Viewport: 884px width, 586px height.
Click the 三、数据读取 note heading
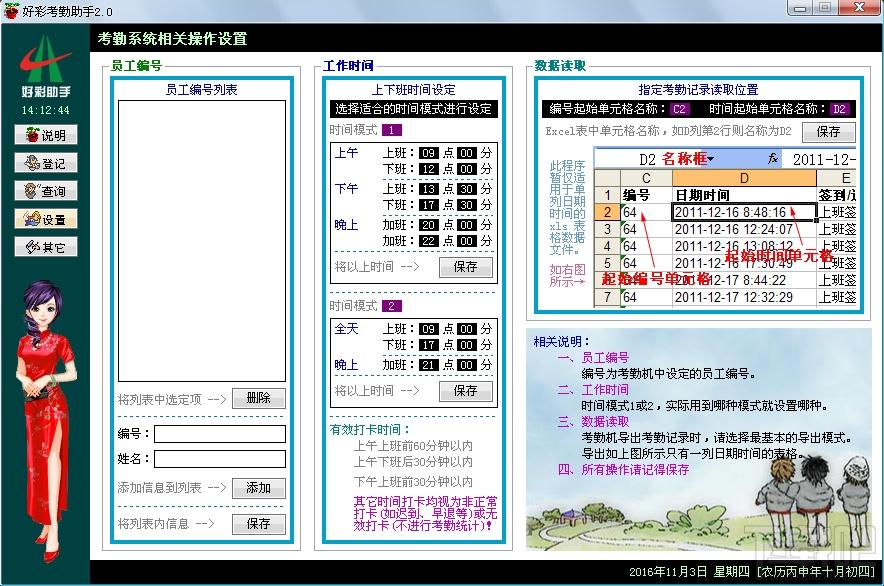pos(593,422)
